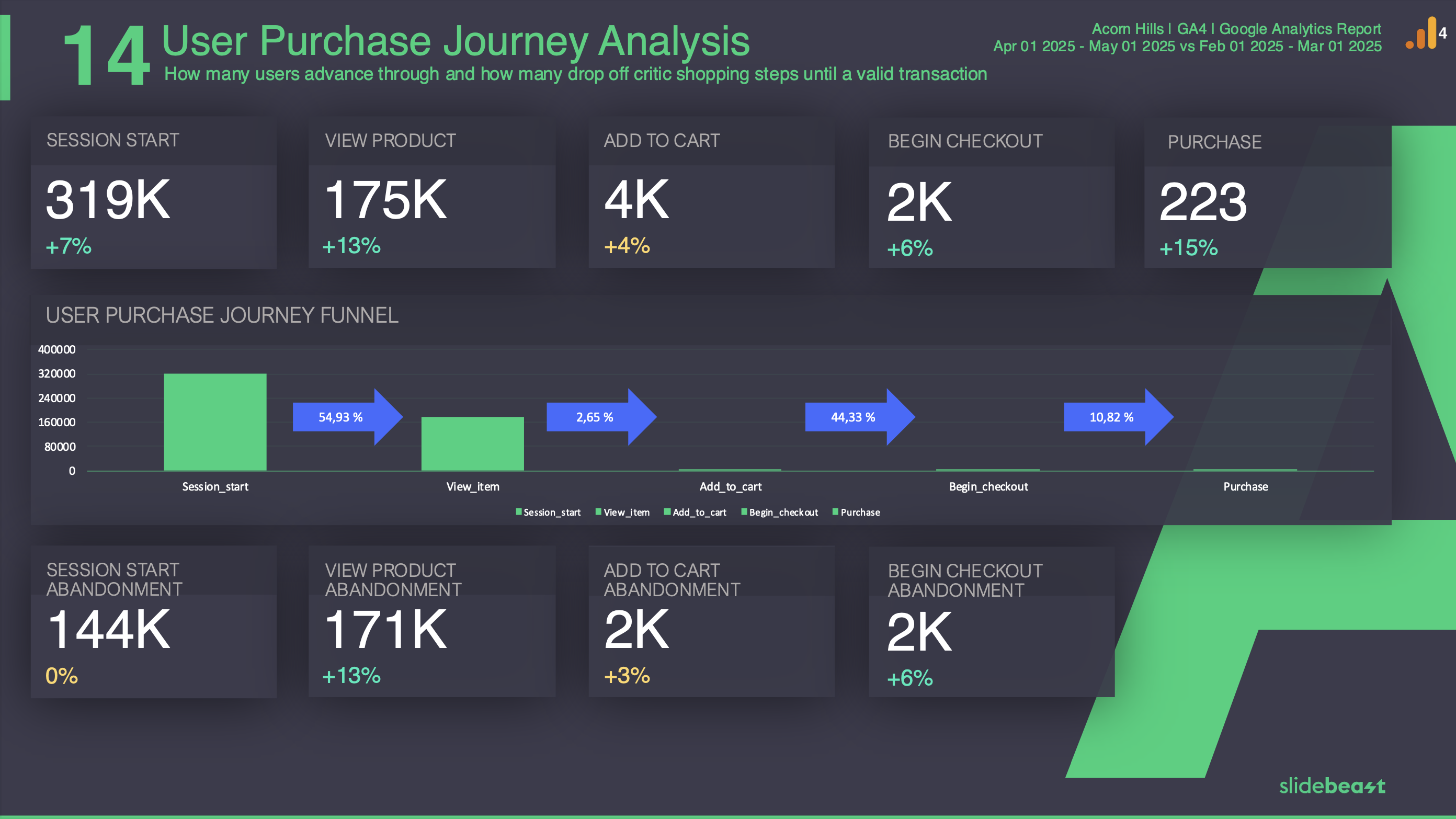Click the +15% purchase change
Screen dimensions: 1456x819
tap(1188, 248)
